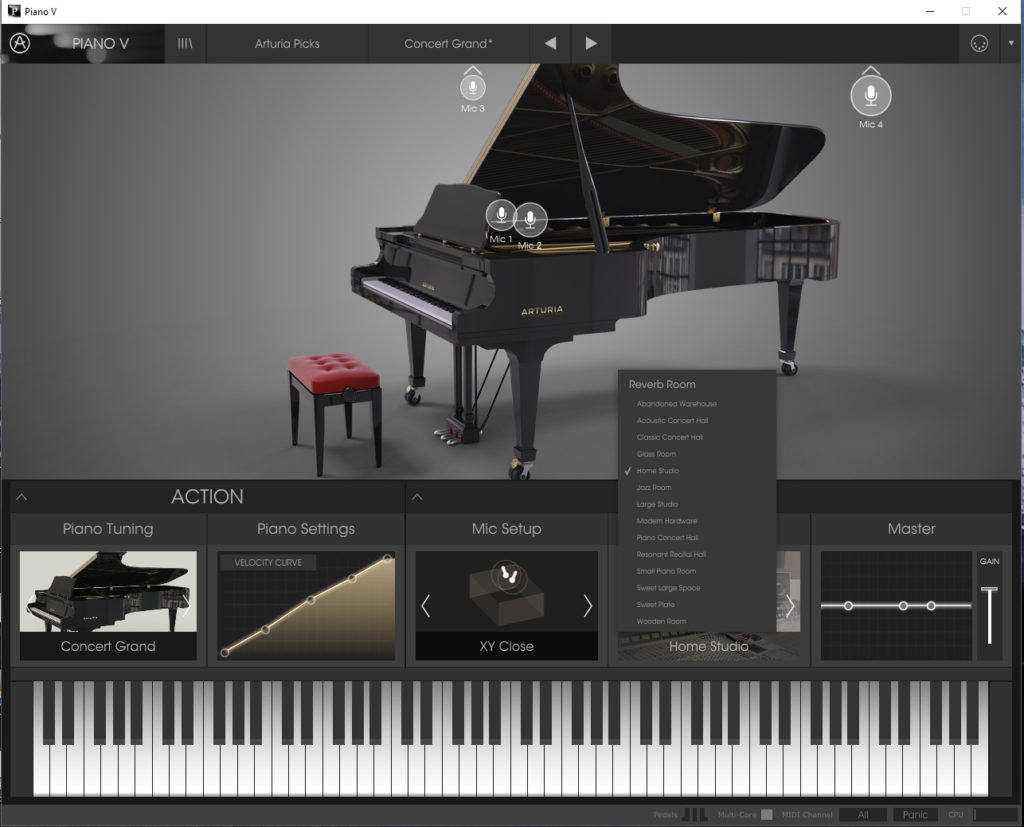The width and height of the screenshot is (1024, 827).
Task: Choose Modern Hardware reverb room
Action: pyautogui.click(x=667, y=521)
